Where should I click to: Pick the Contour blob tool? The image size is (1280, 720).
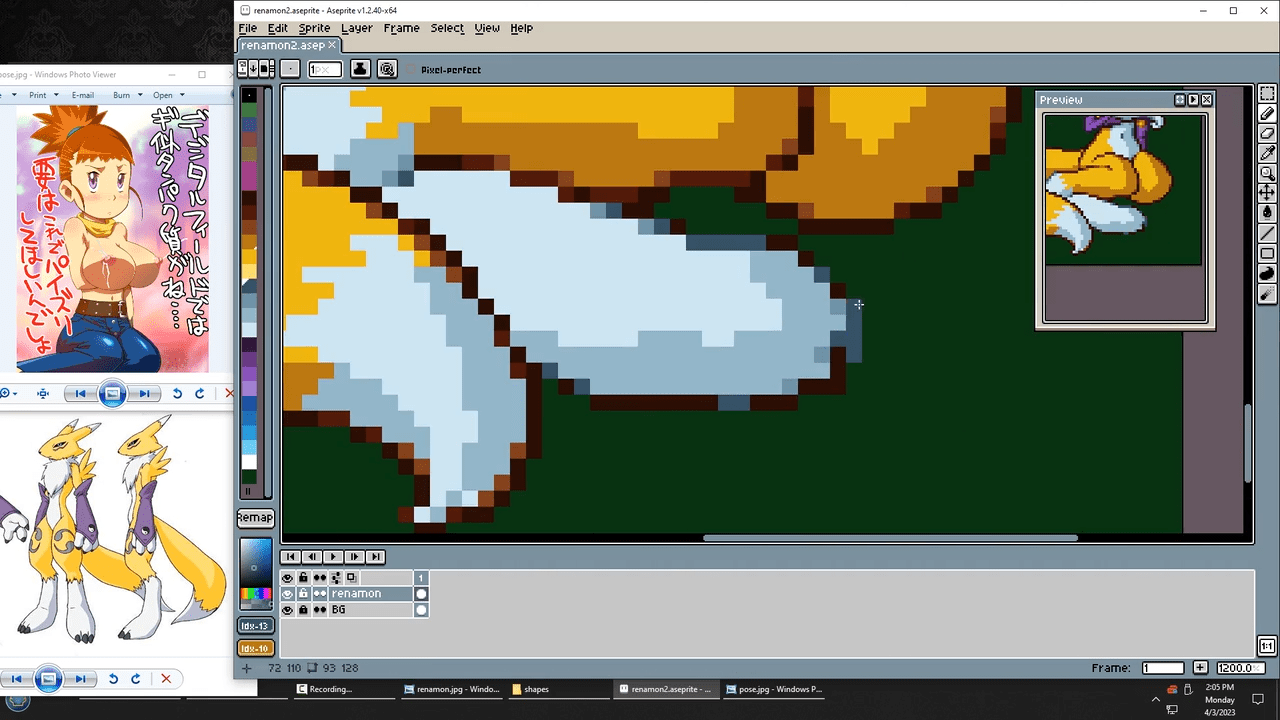tap(1267, 273)
